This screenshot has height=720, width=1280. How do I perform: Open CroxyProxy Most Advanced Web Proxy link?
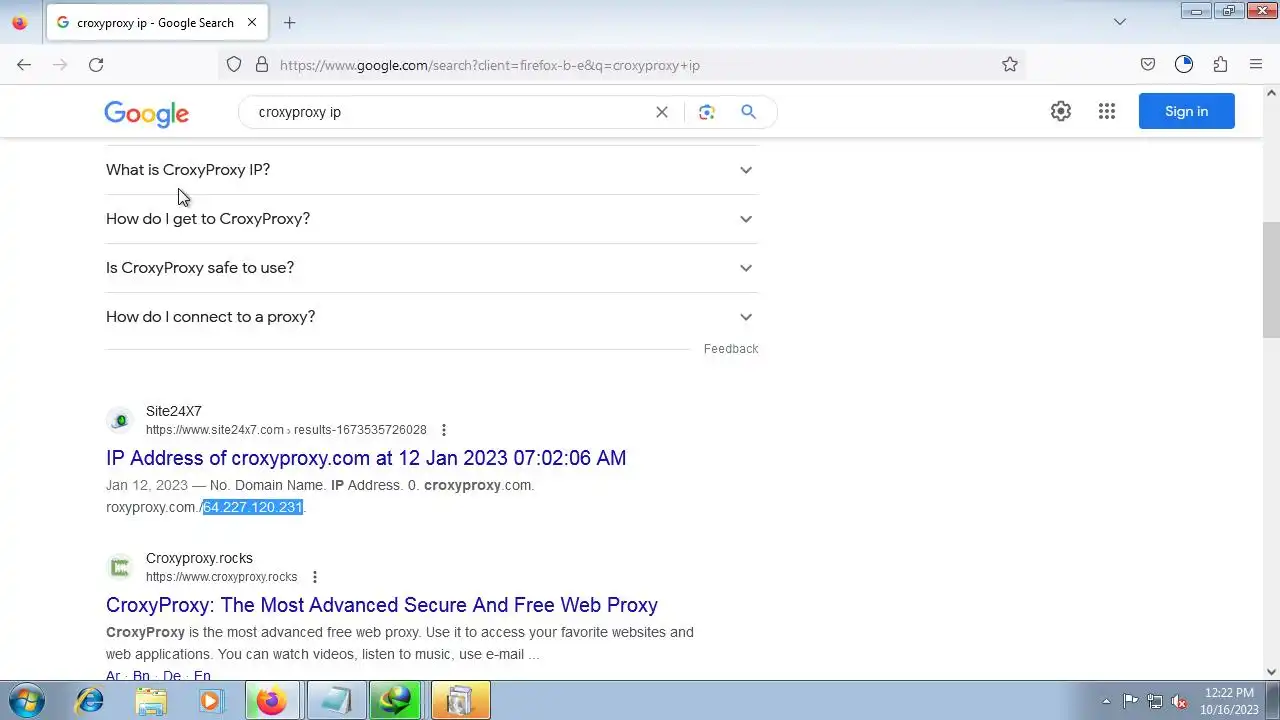tap(382, 605)
